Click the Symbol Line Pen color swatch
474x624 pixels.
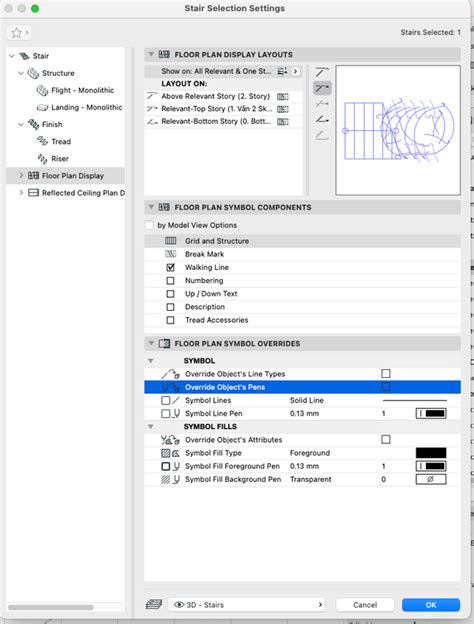(x=431, y=413)
